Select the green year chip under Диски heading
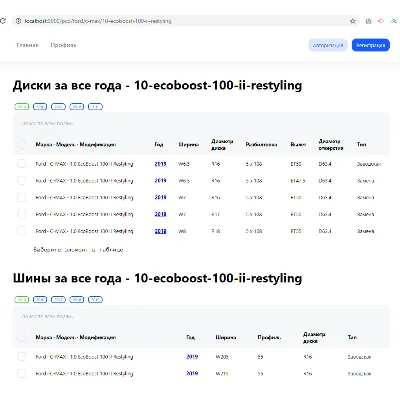 click(22, 107)
